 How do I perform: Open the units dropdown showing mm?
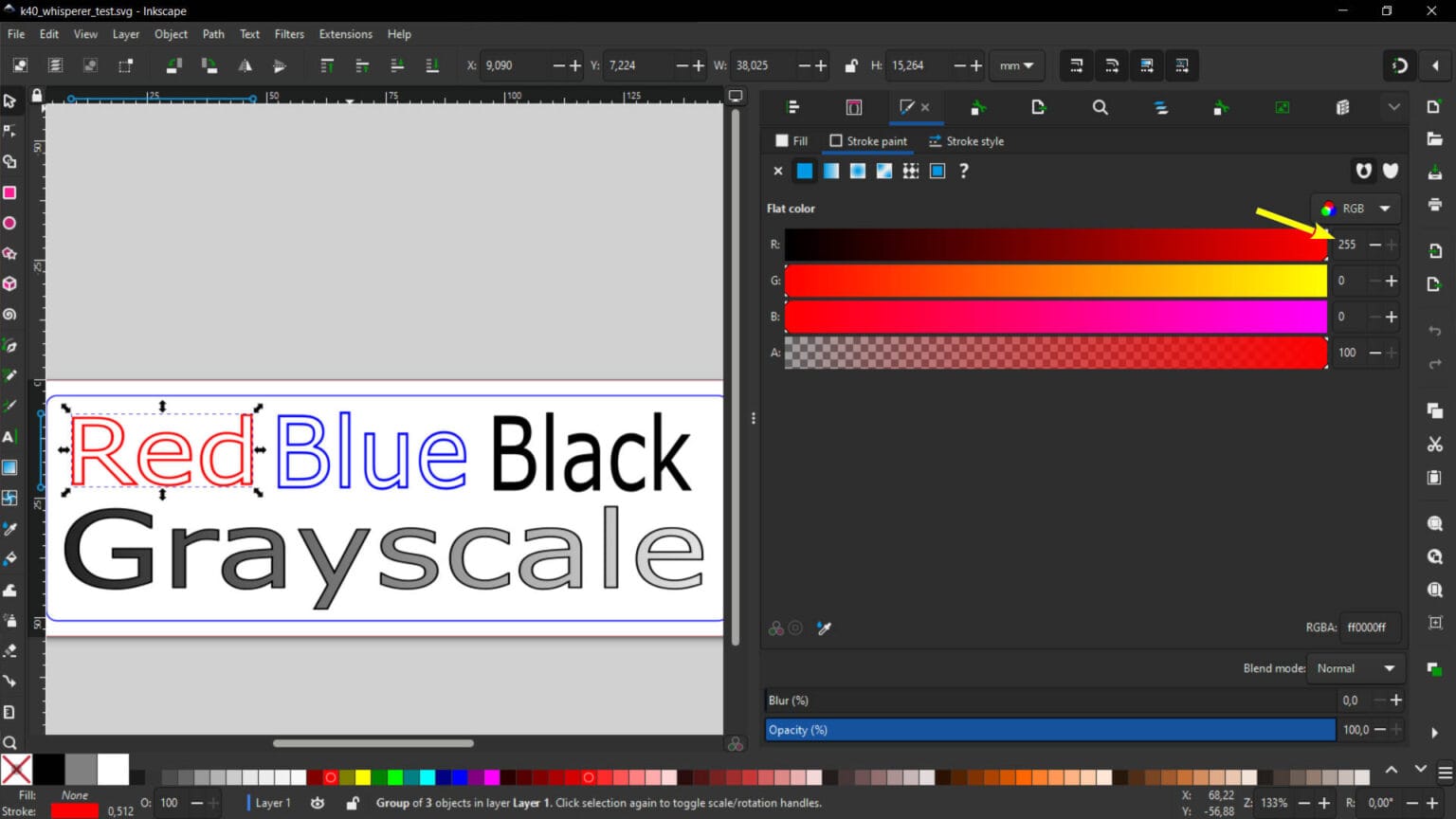pos(1016,65)
